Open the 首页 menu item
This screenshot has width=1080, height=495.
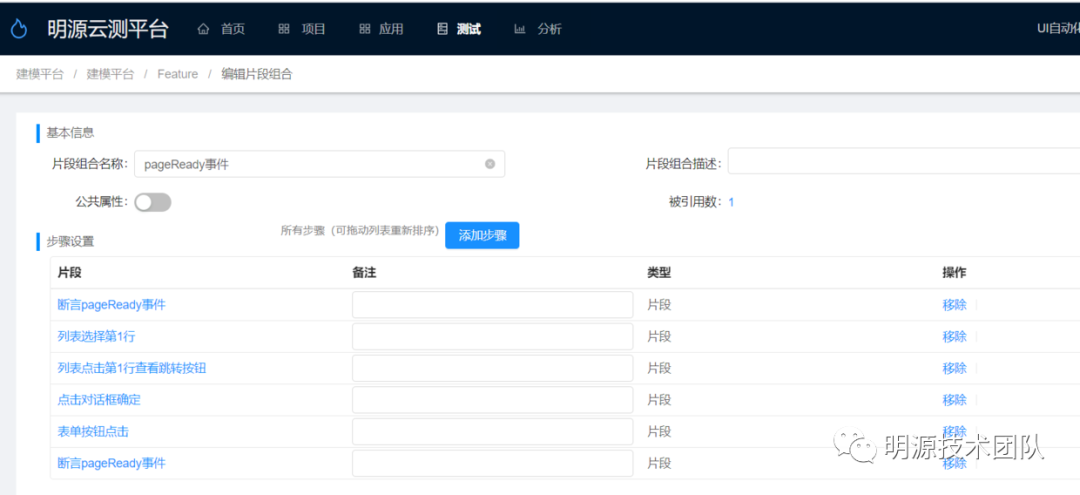tap(233, 29)
